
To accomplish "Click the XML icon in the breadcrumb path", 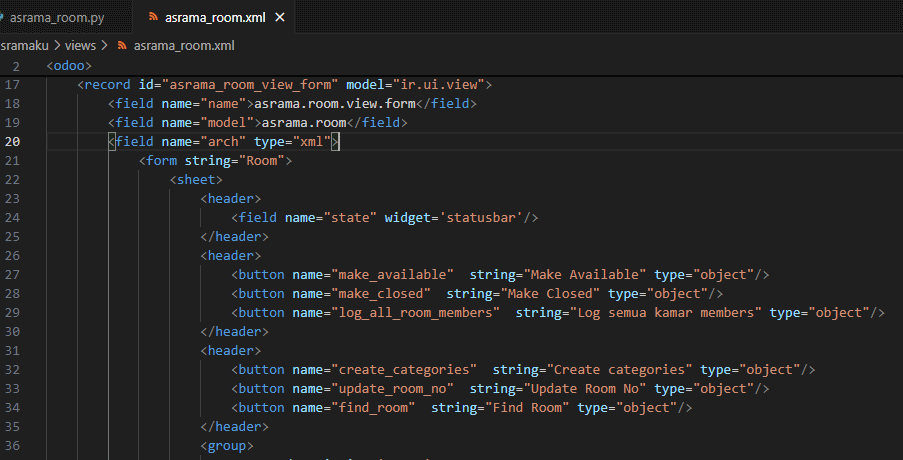I will click(122, 45).
